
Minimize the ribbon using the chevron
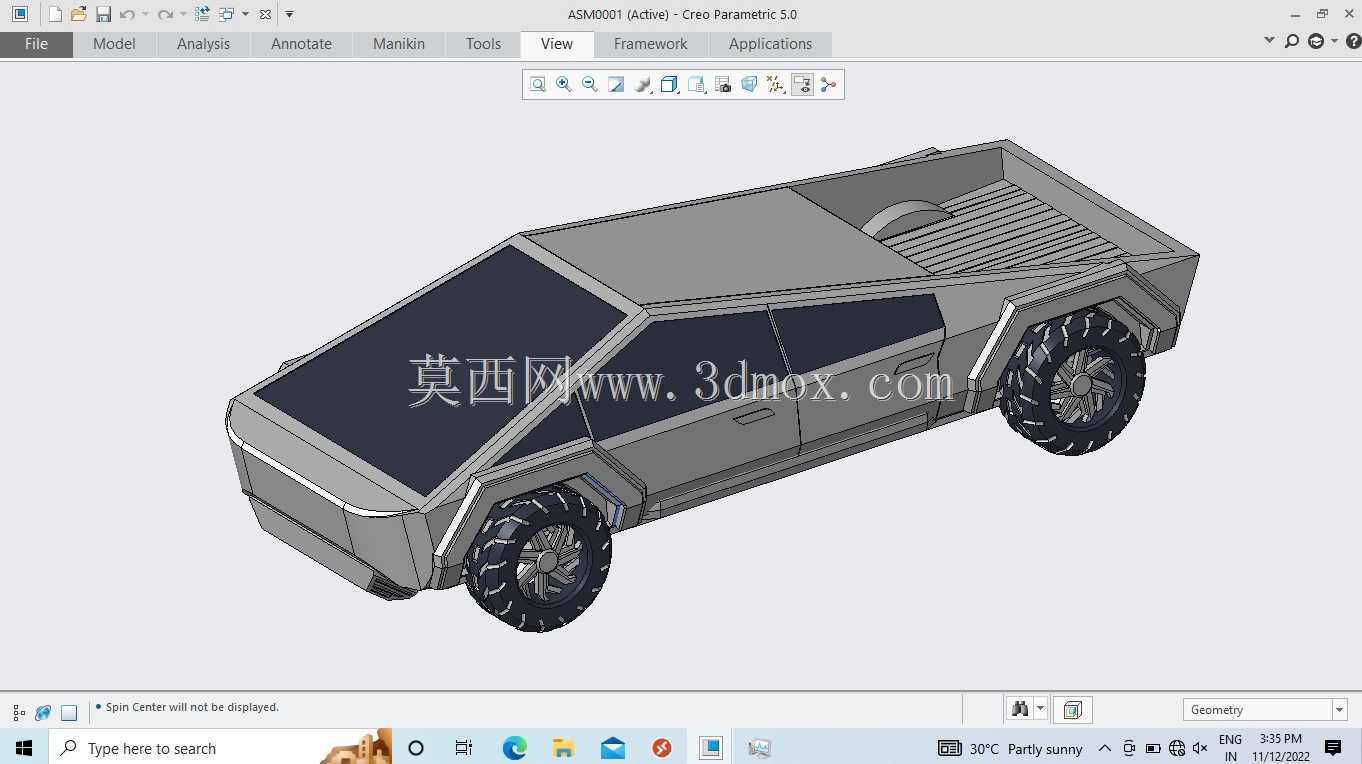1269,41
